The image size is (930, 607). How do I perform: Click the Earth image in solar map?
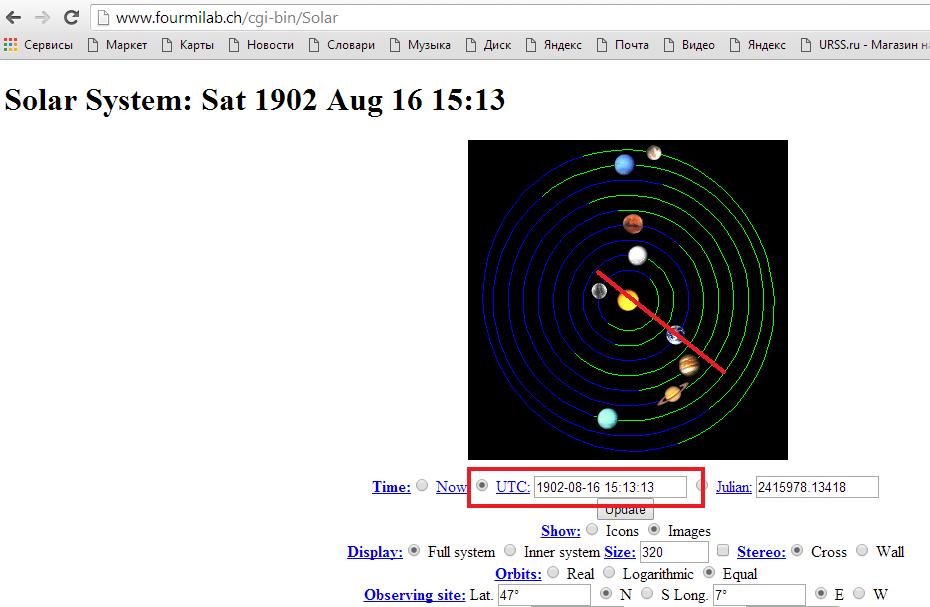(x=677, y=335)
